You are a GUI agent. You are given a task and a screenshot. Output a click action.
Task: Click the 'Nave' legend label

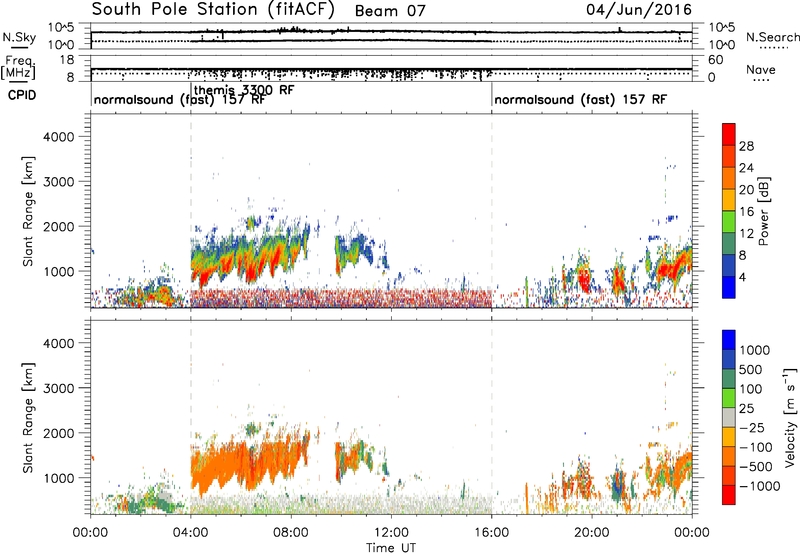760,69
